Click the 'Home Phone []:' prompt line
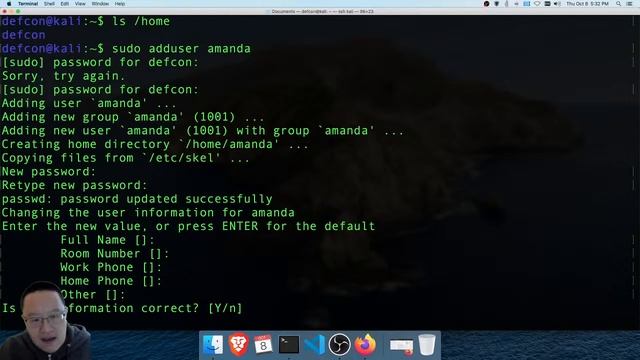 tap(111, 281)
